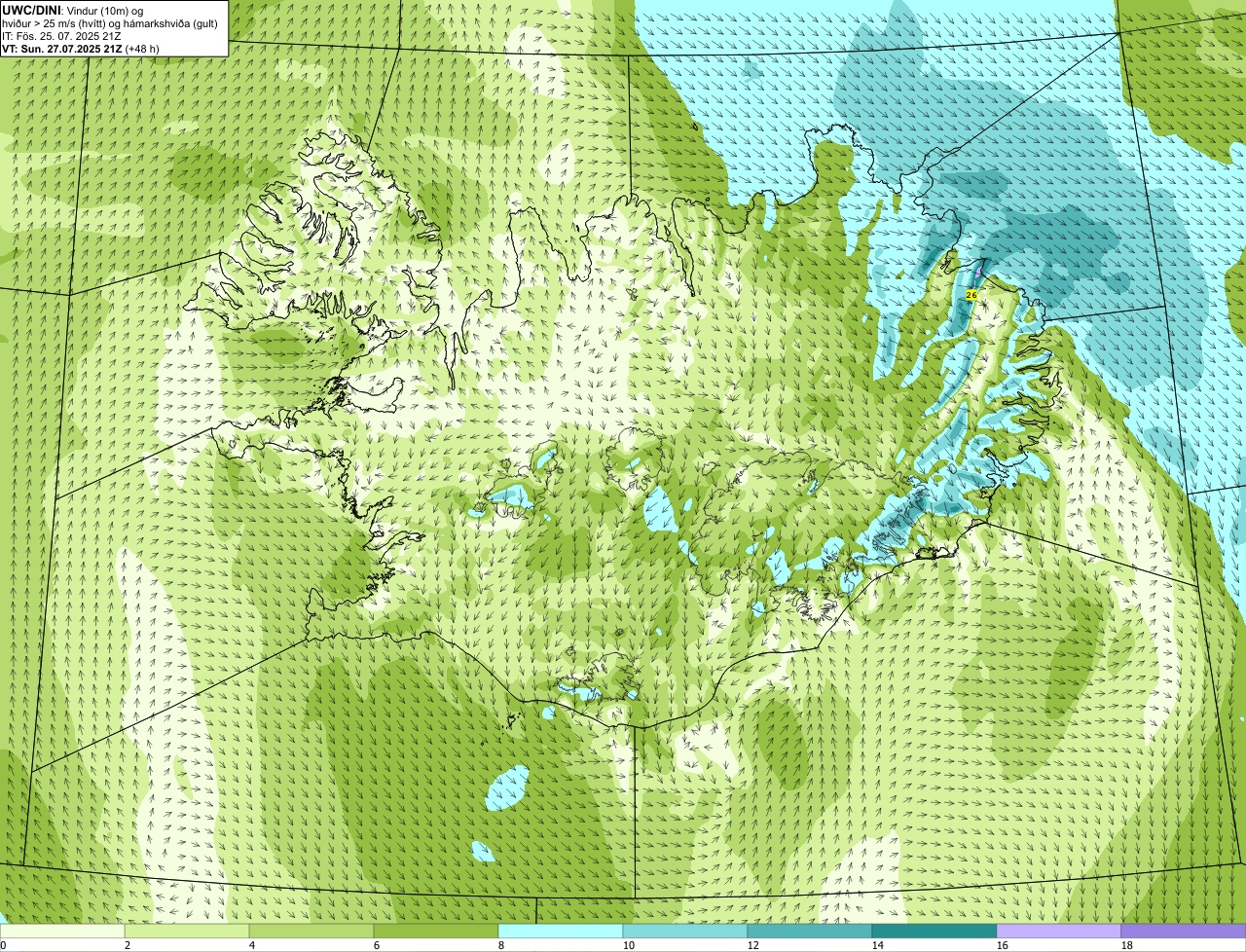Click the yellow 26 gust marker

(x=971, y=294)
